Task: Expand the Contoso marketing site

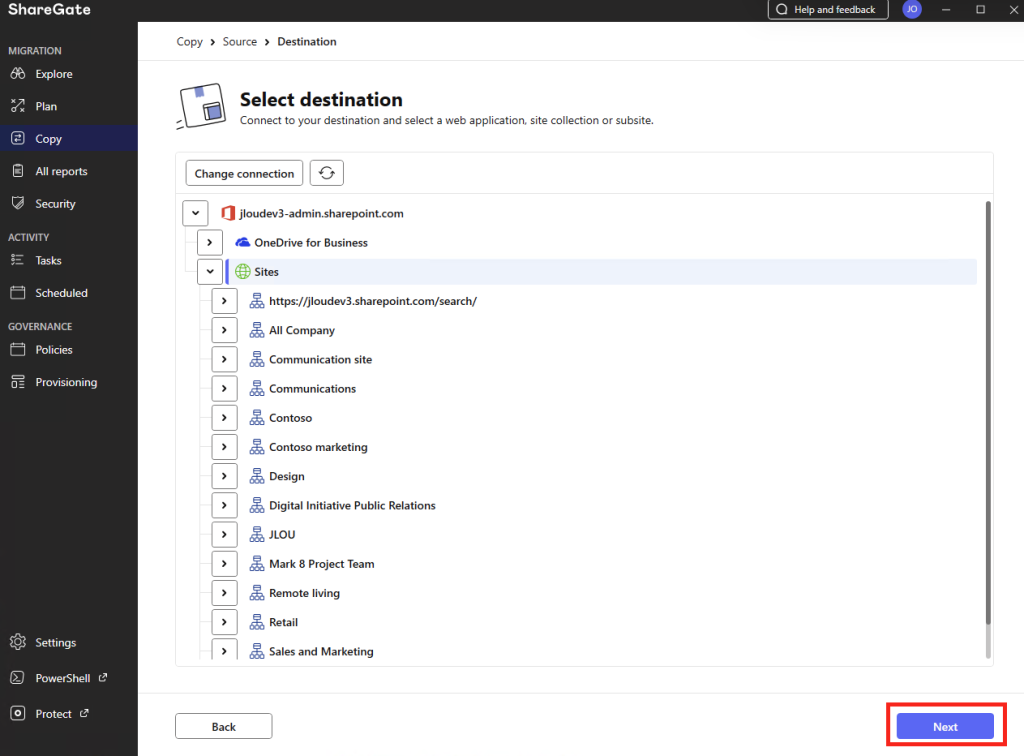Action: [x=224, y=447]
